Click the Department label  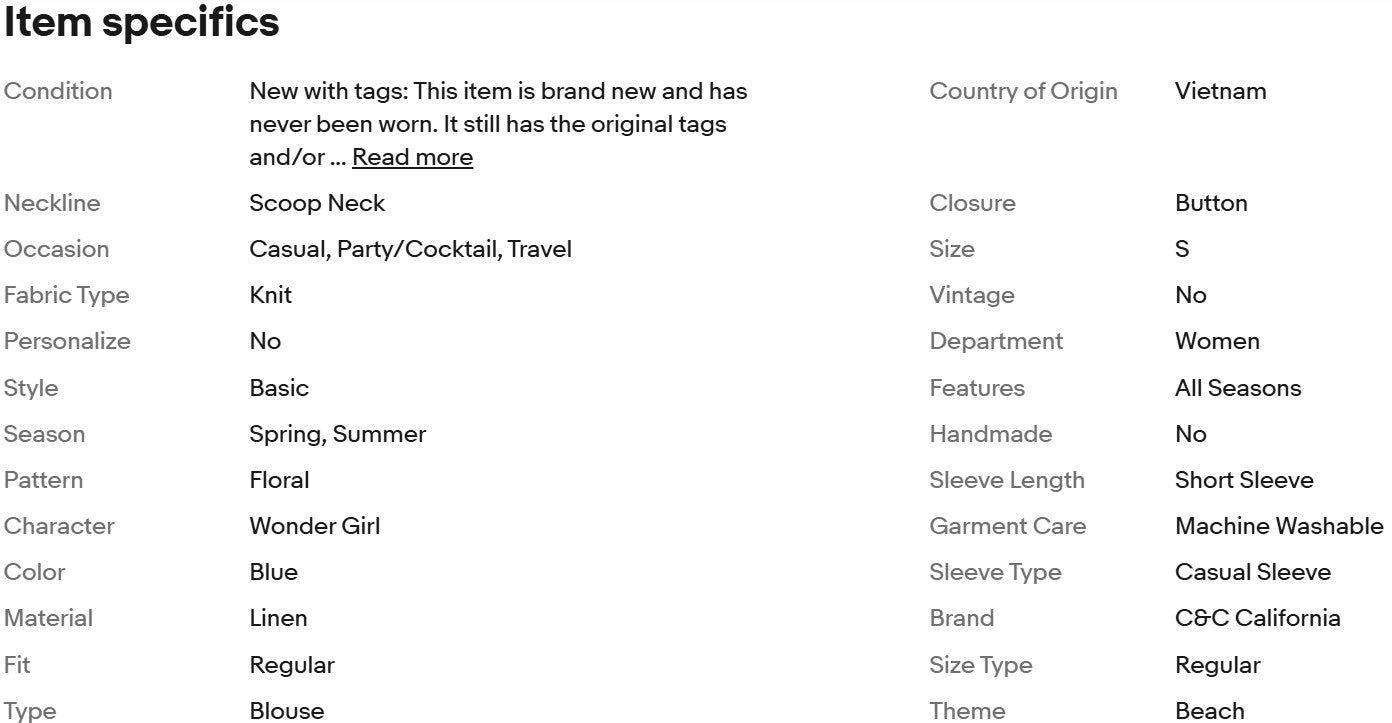click(996, 341)
